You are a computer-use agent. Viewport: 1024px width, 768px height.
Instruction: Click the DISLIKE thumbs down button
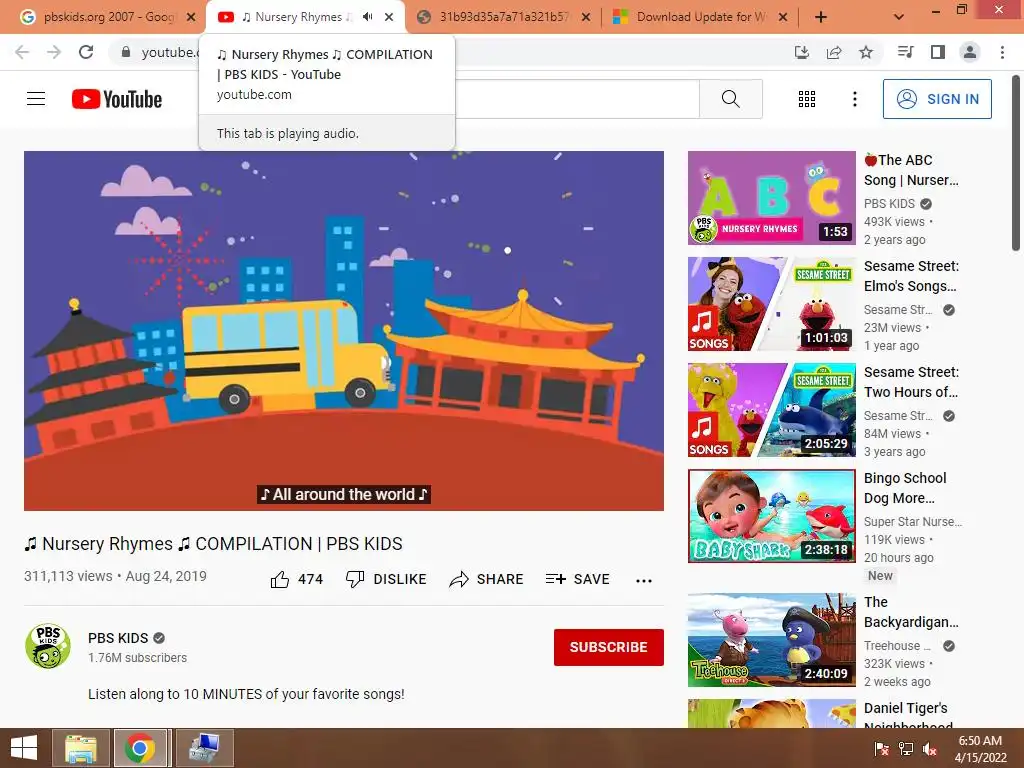click(386, 579)
